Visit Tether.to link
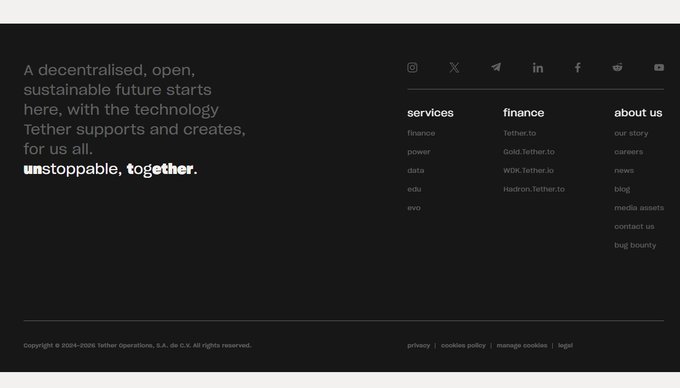 [519, 133]
